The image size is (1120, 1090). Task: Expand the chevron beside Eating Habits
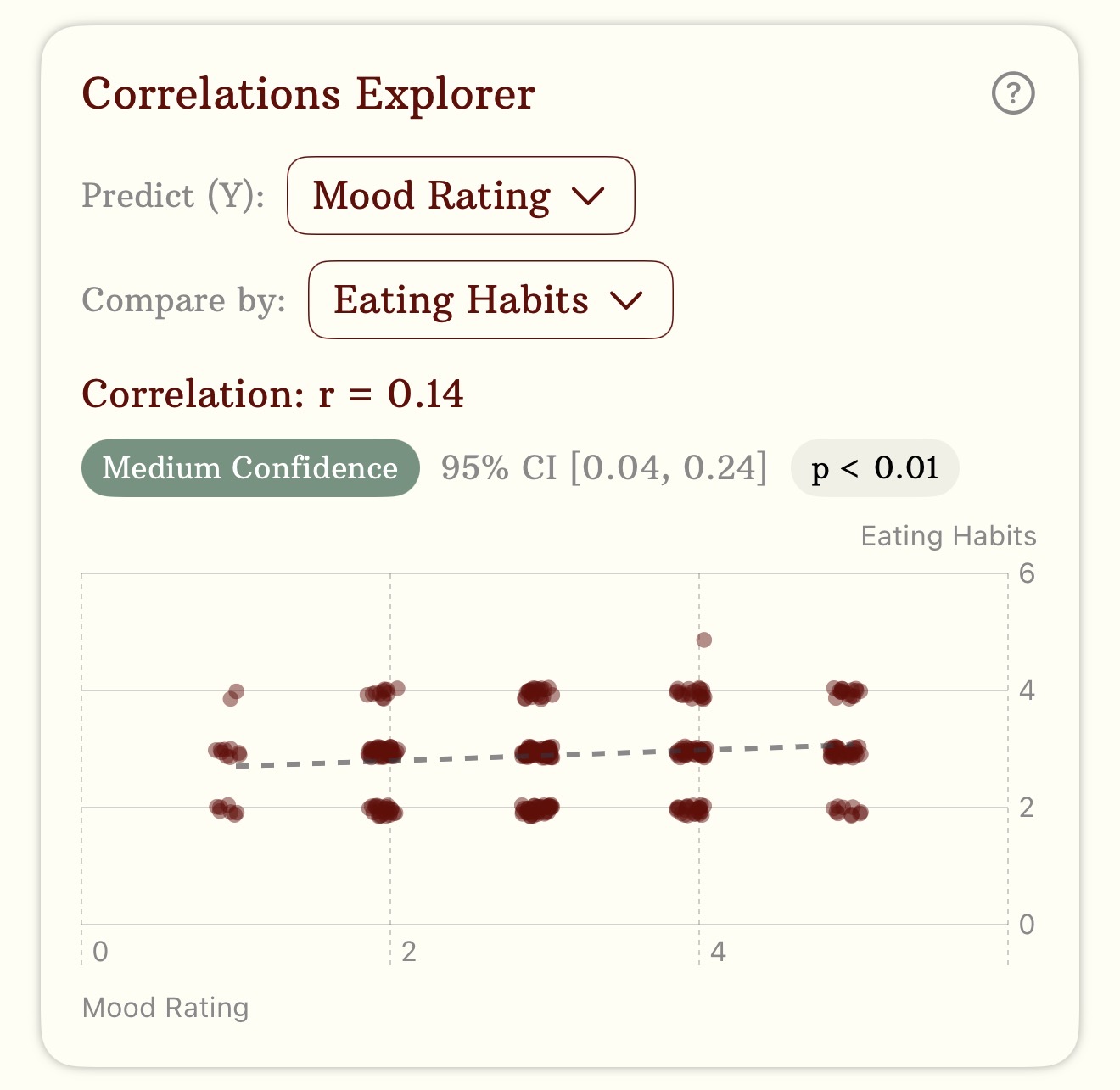coord(627,302)
